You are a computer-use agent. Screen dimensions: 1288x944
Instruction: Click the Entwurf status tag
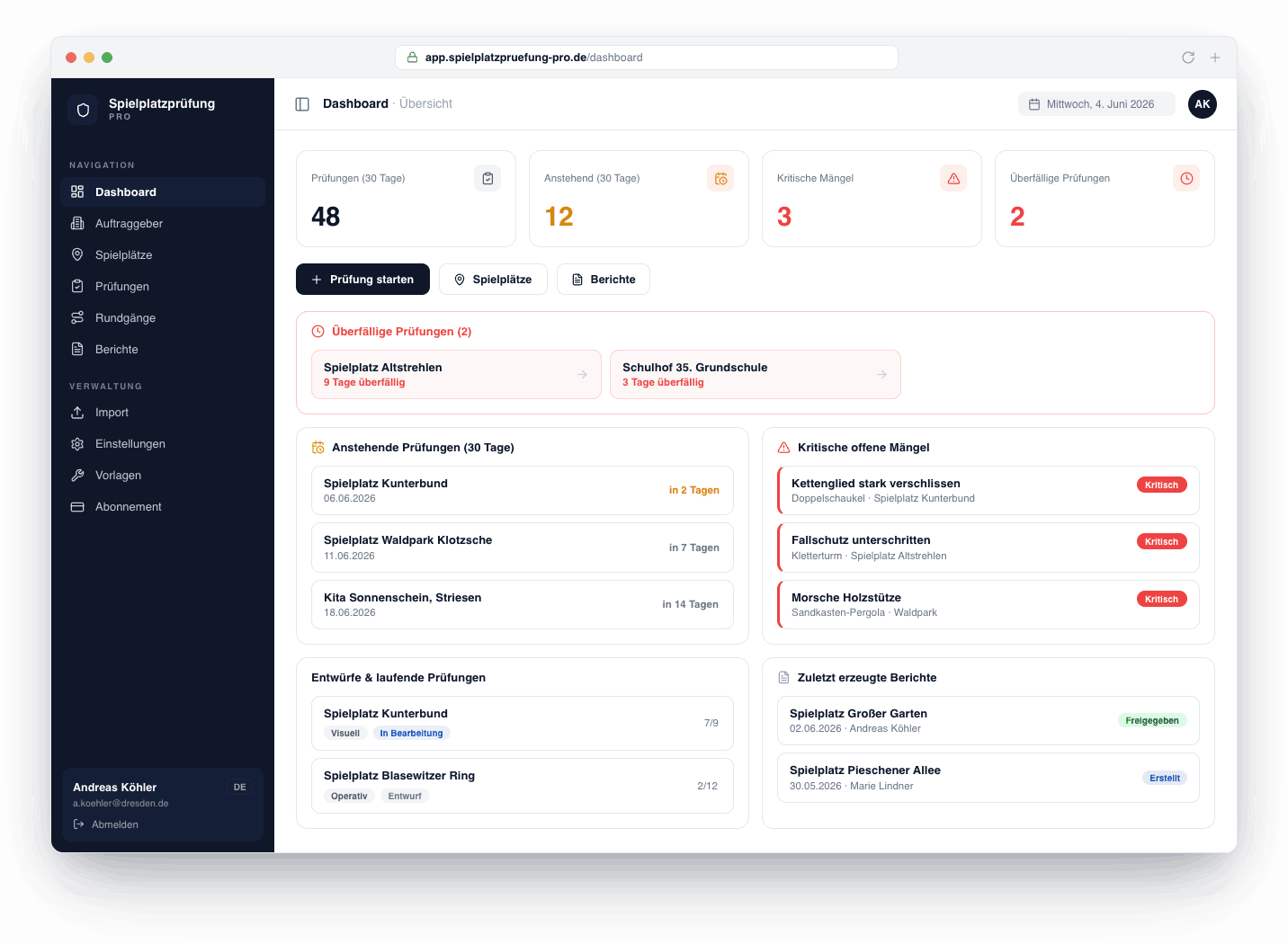(x=405, y=797)
